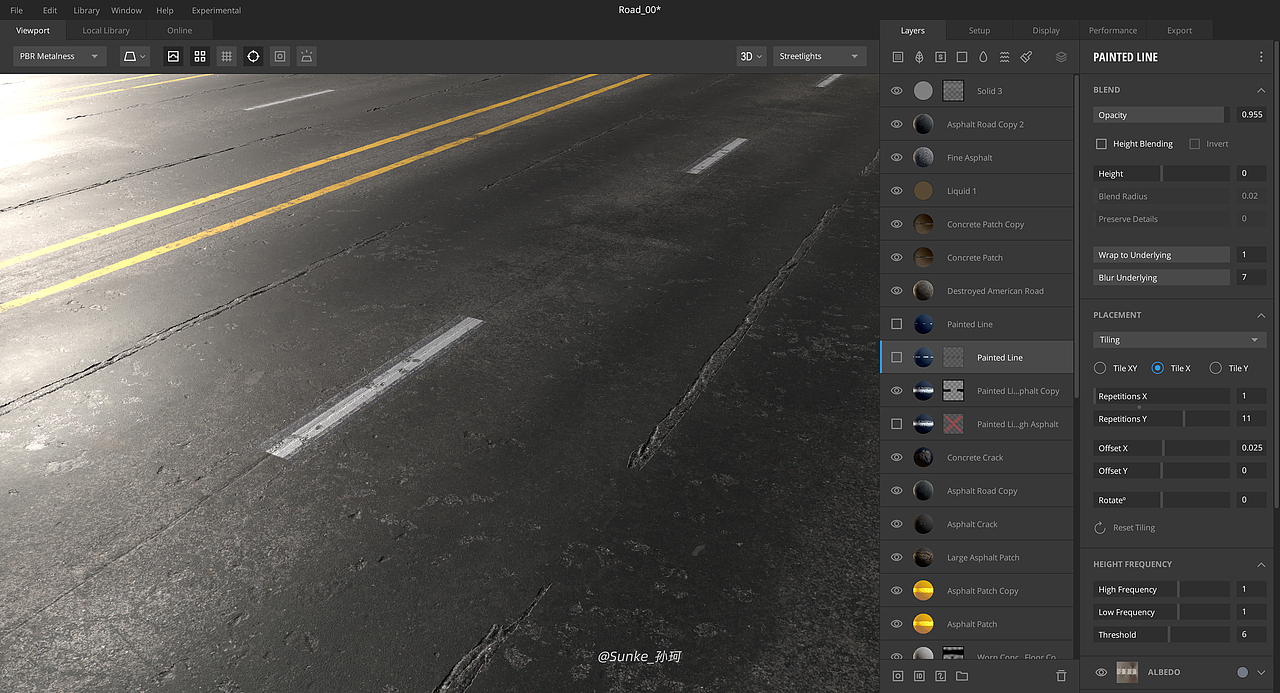The height and width of the screenshot is (693, 1280).
Task: Click the frame object viewport icon
Action: [280, 56]
